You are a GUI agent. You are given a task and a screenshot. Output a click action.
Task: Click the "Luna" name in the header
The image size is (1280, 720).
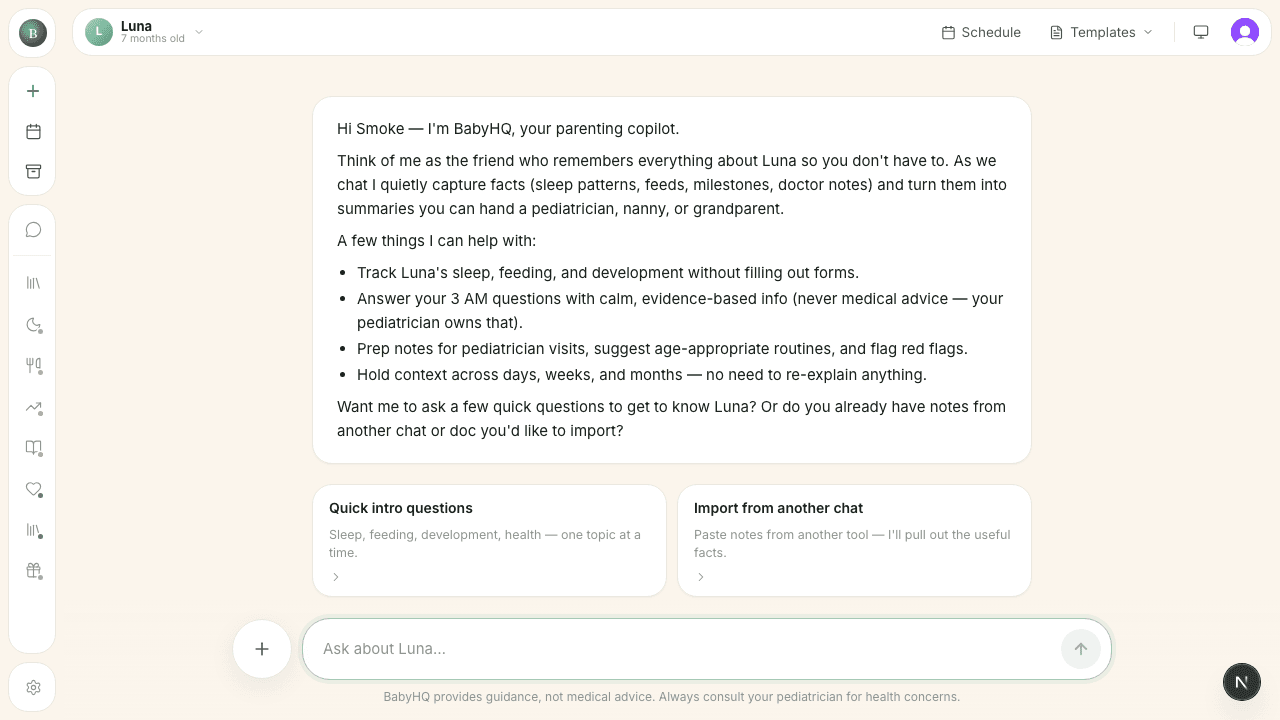[x=136, y=26]
